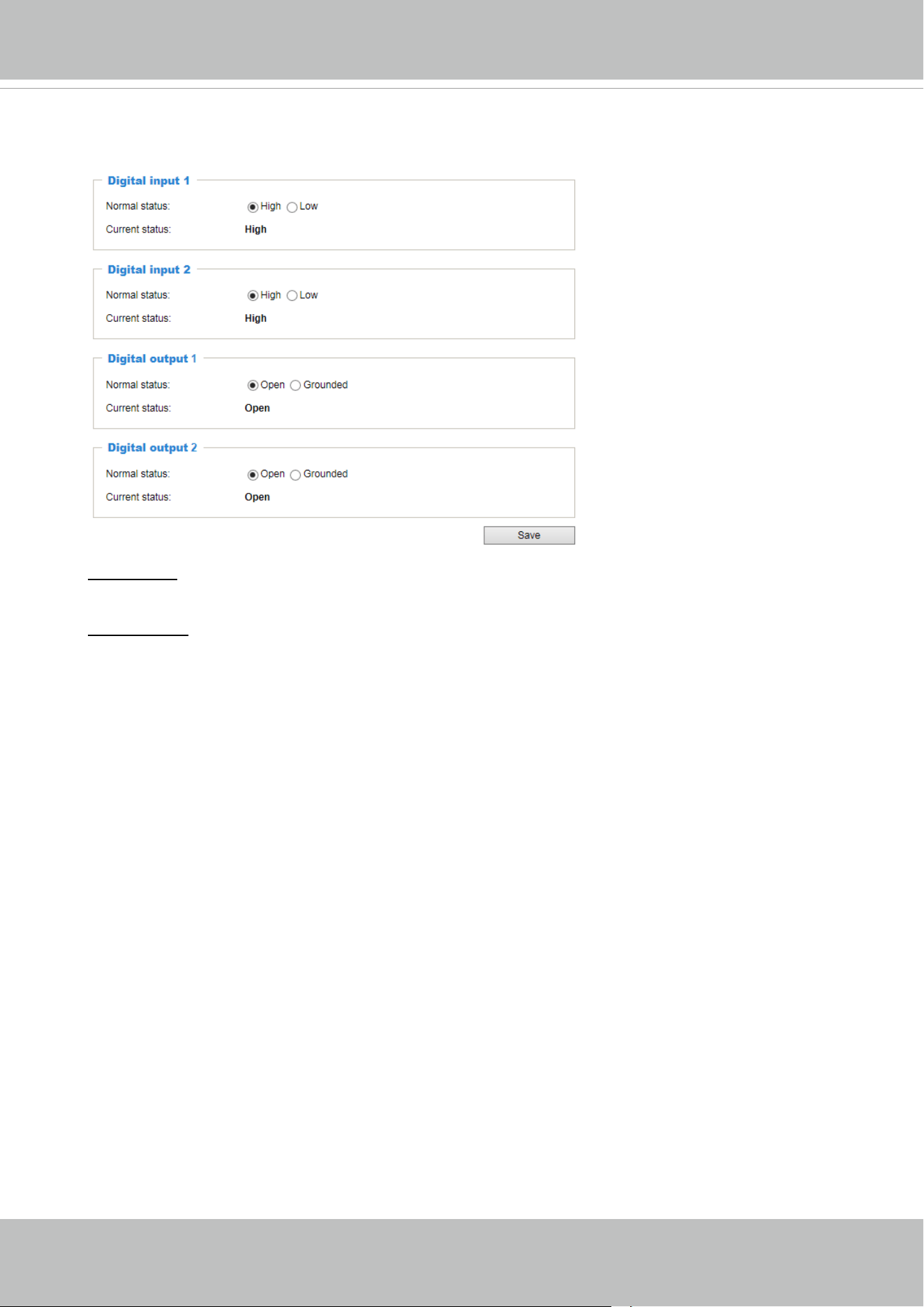This screenshot has width=924, height=1307.
Task: Click Current status label in Digital input 1
Action: click(138, 230)
